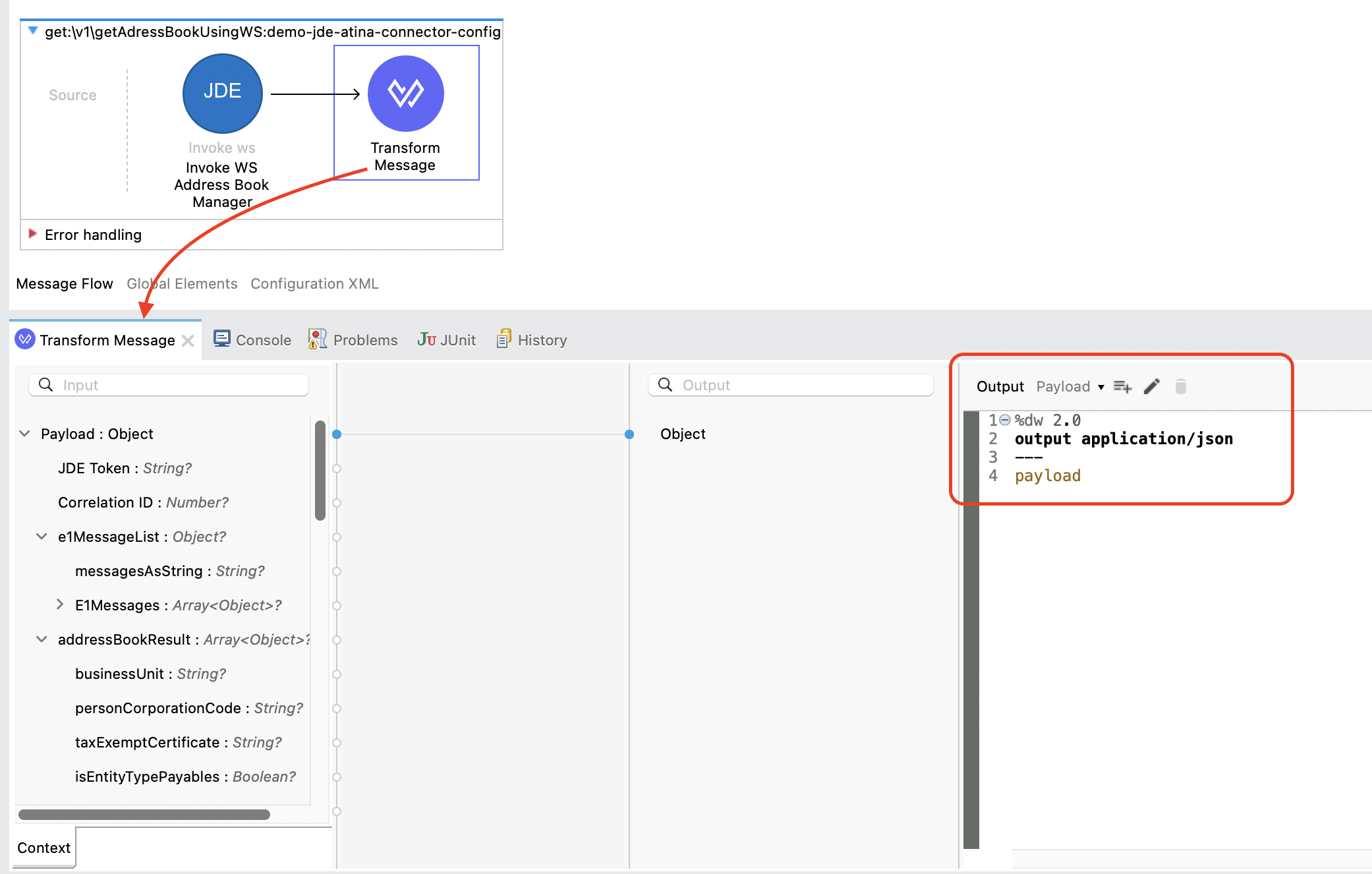Open the Problems tab
This screenshot has width=1372, height=874.
tap(353, 340)
